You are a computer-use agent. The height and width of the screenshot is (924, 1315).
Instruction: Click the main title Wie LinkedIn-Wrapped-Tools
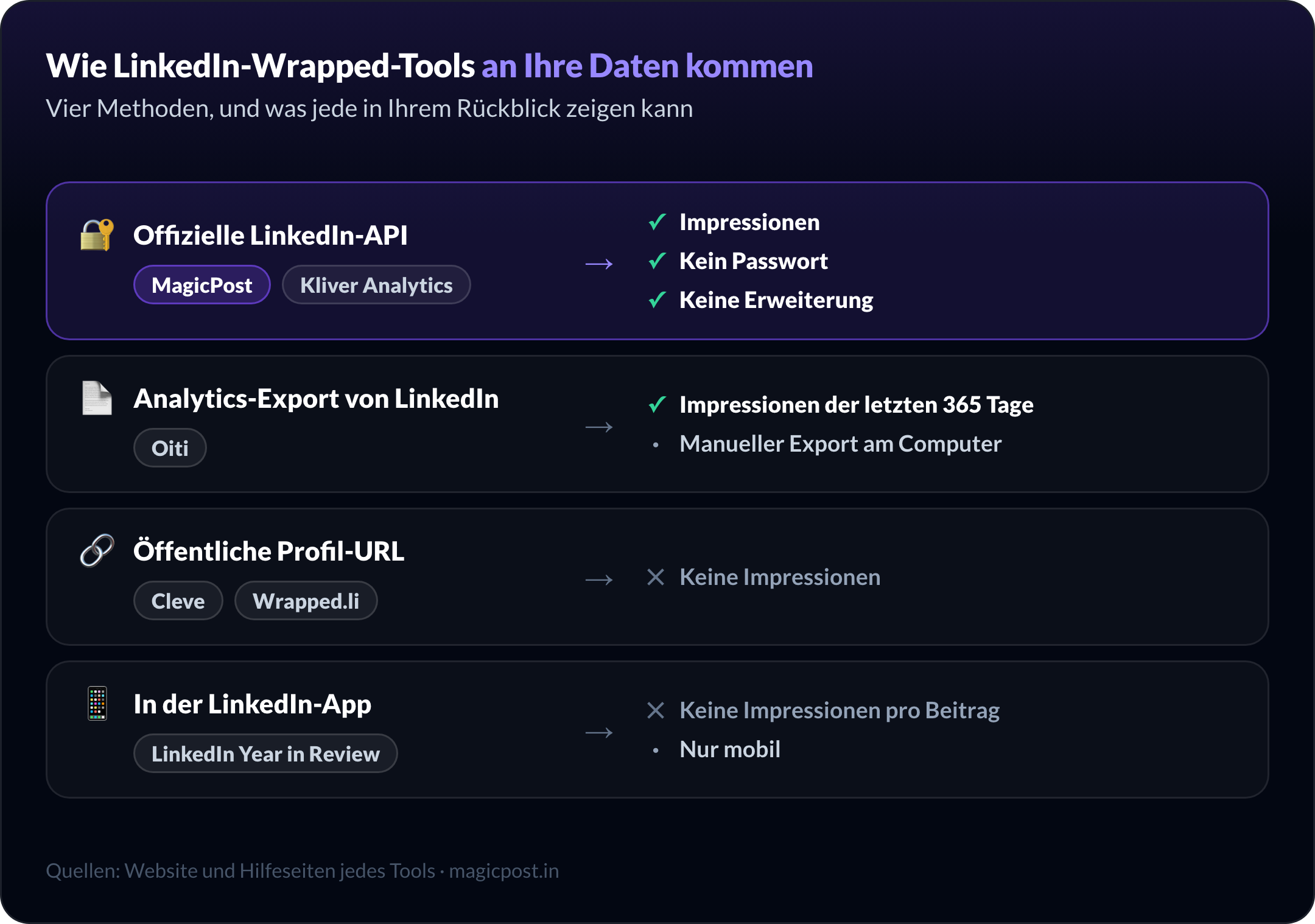260,66
